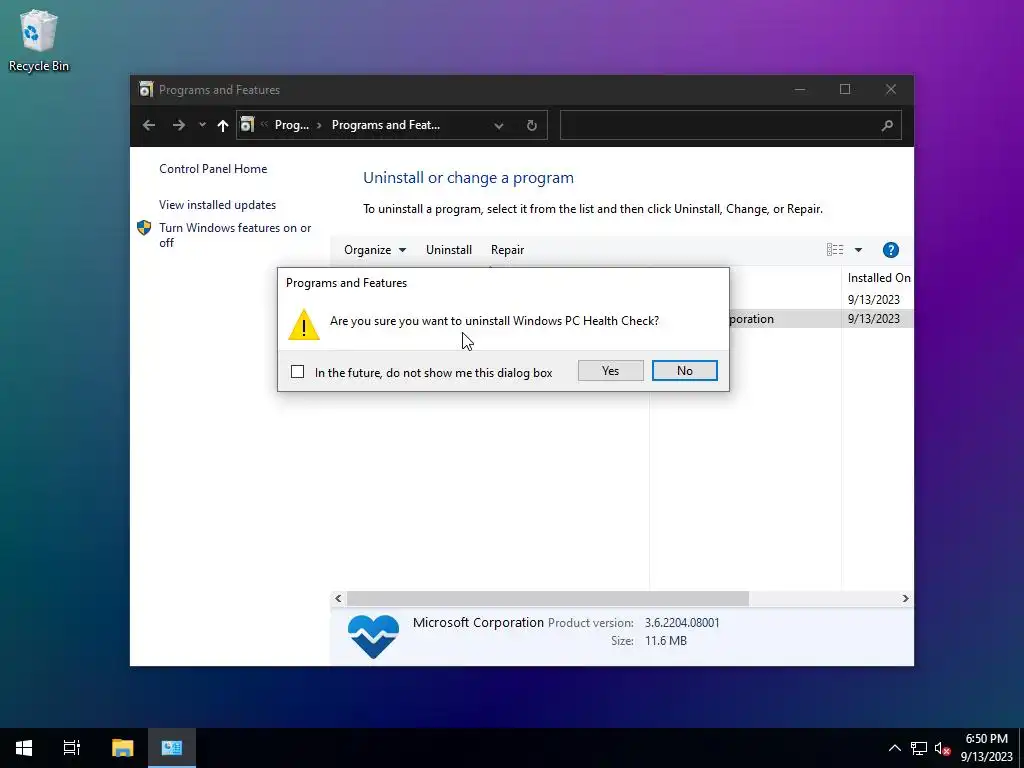Open the Organize menu
This screenshot has height=768, width=1024.
(x=375, y=249)
